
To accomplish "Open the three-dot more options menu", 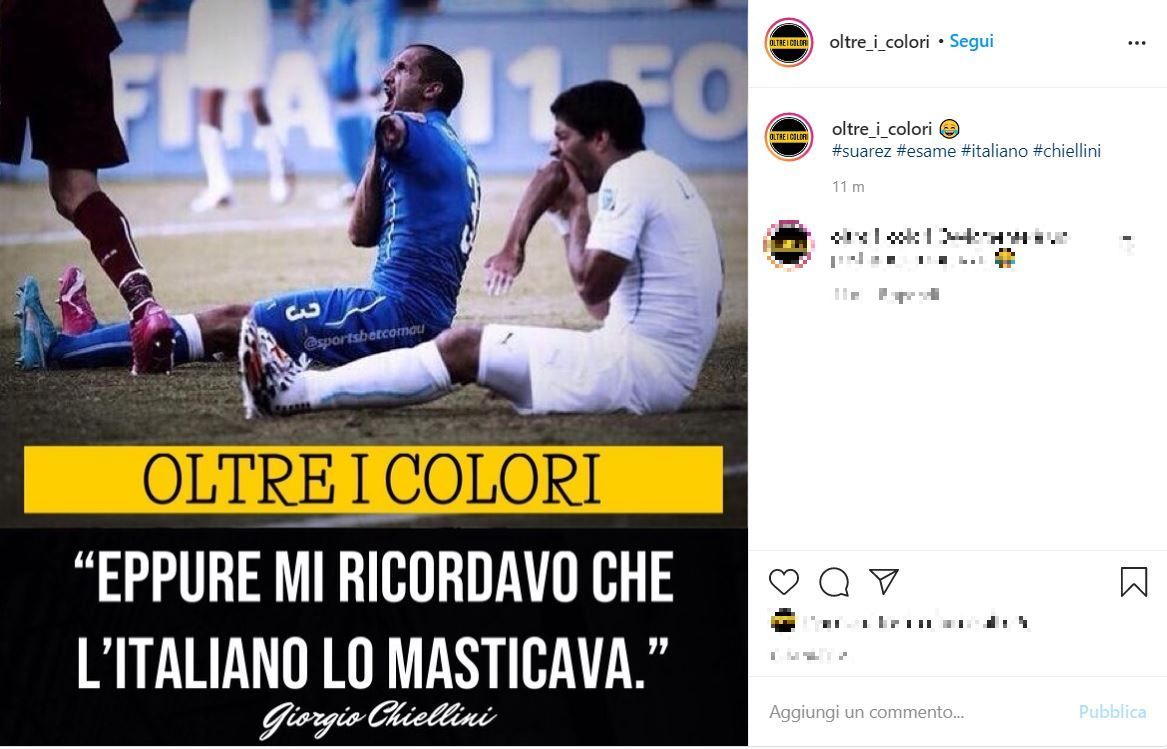I will click(1136, 43).
